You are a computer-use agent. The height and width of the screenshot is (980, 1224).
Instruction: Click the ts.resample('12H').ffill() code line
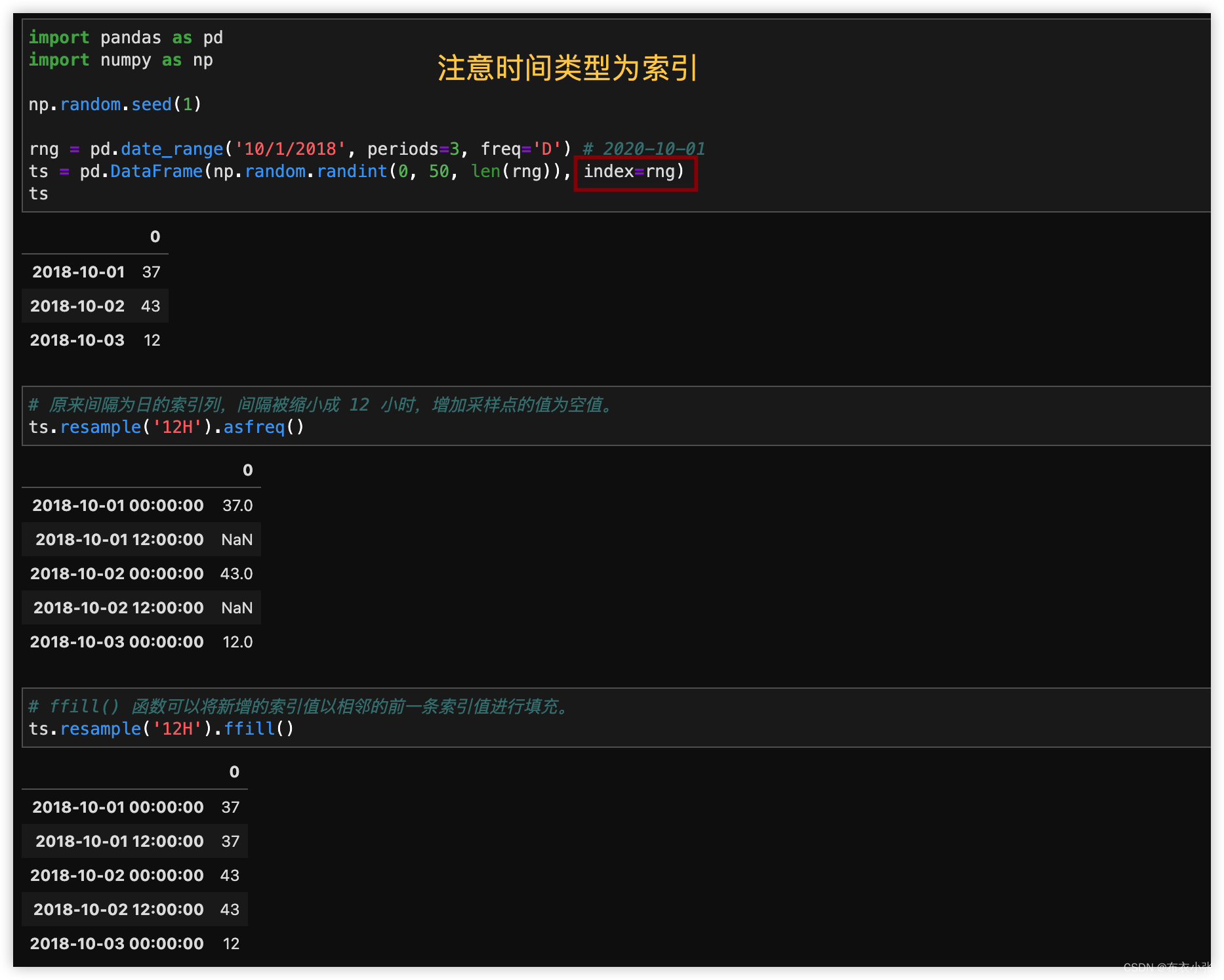pyautogui.click(x=161, y=729)
